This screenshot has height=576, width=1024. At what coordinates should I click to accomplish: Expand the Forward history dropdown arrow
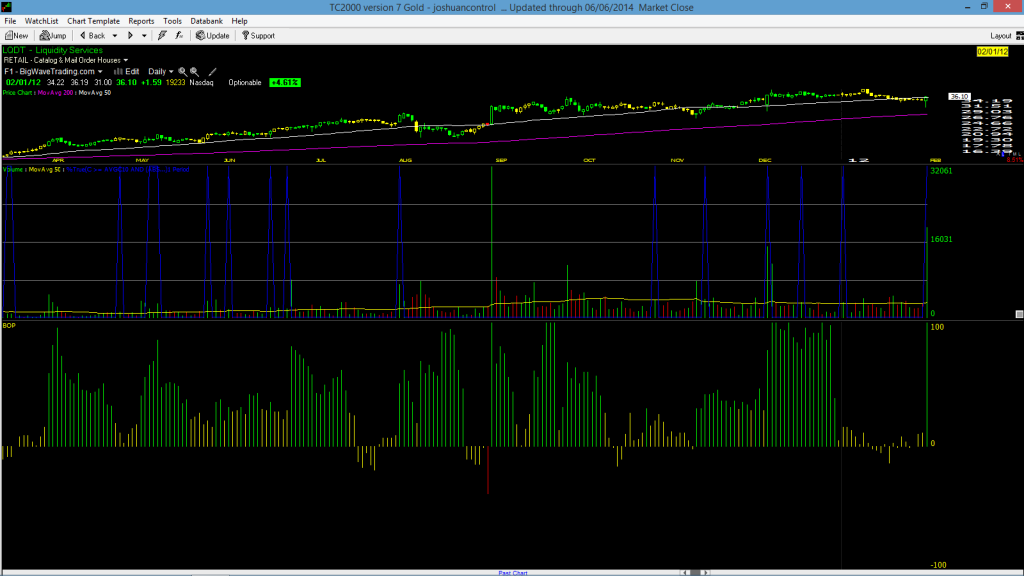point(144,36)
